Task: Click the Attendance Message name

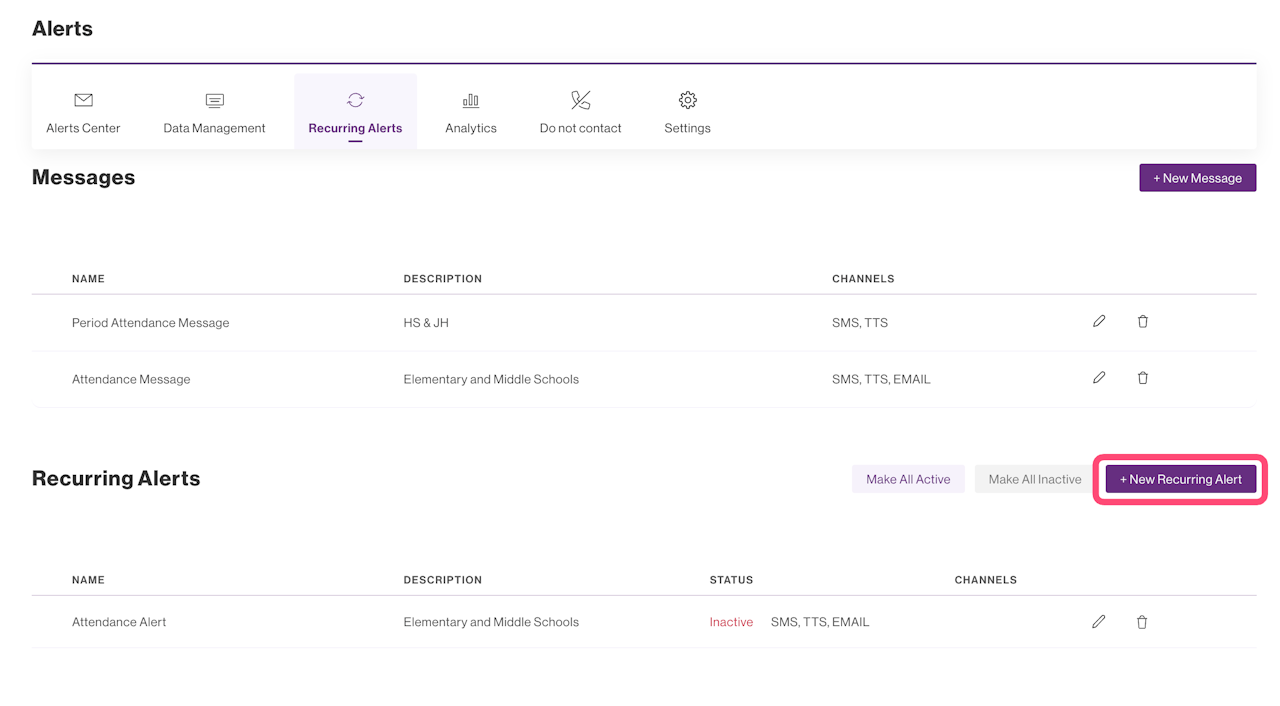Action: [131, 379]
